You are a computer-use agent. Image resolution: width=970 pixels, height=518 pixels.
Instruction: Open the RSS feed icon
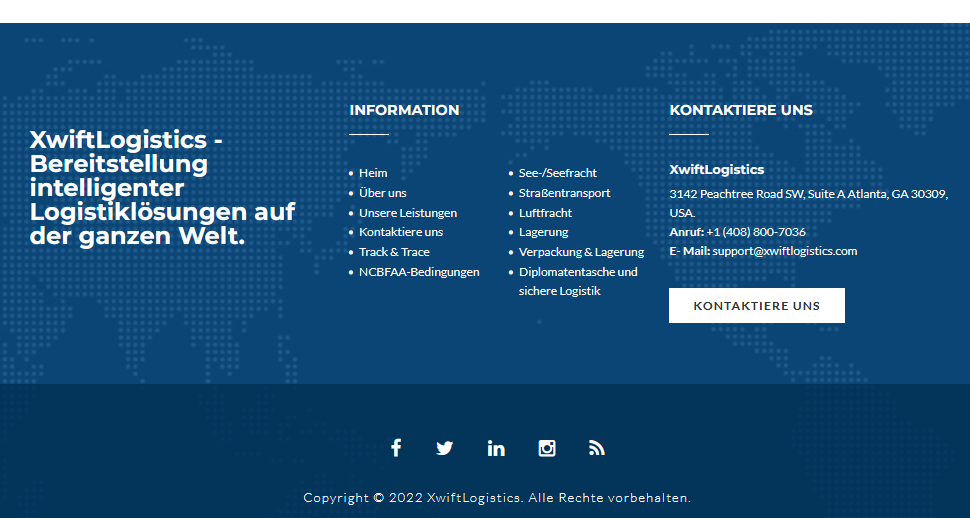pyautogui.click(x=596, y=448)
